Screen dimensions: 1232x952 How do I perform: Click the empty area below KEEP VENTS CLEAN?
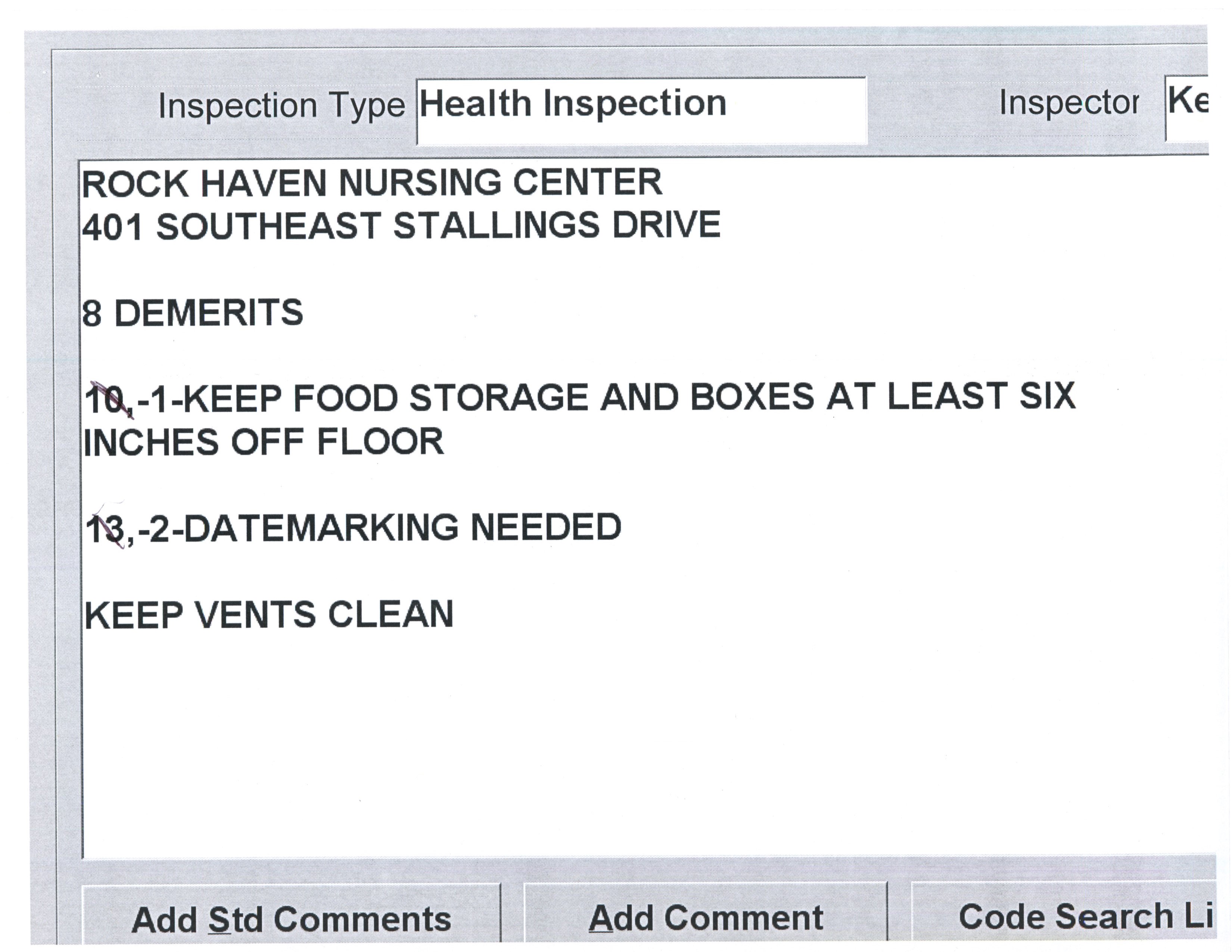[x=620, y=744]
